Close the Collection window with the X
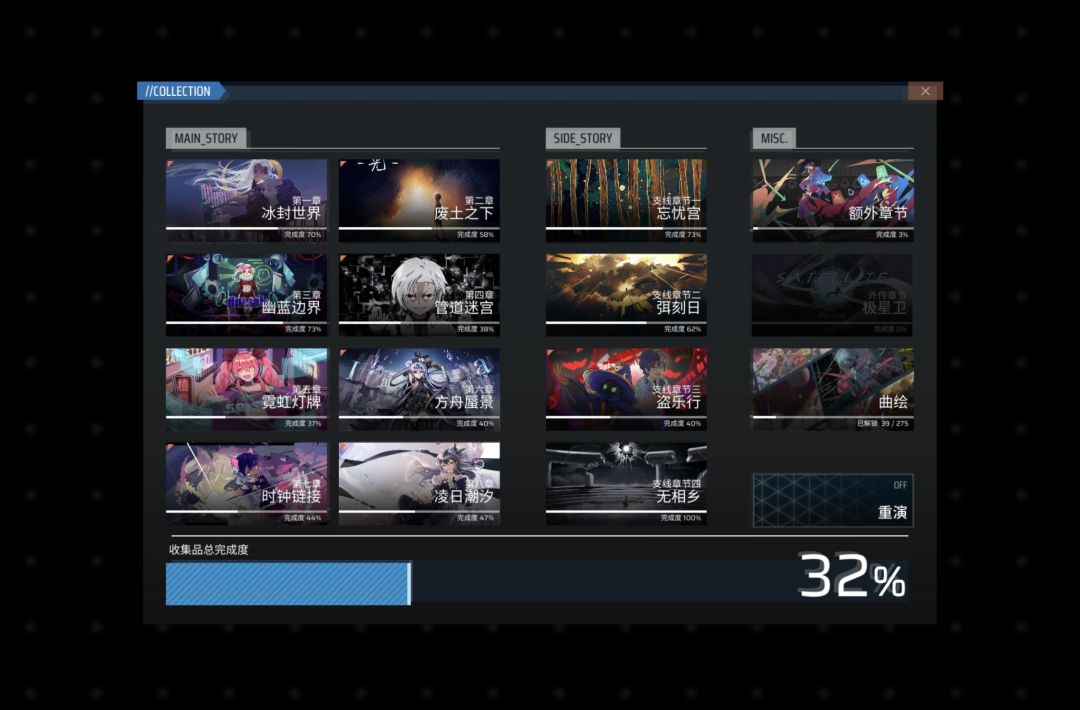1080x710 pixels. (925, 91)
